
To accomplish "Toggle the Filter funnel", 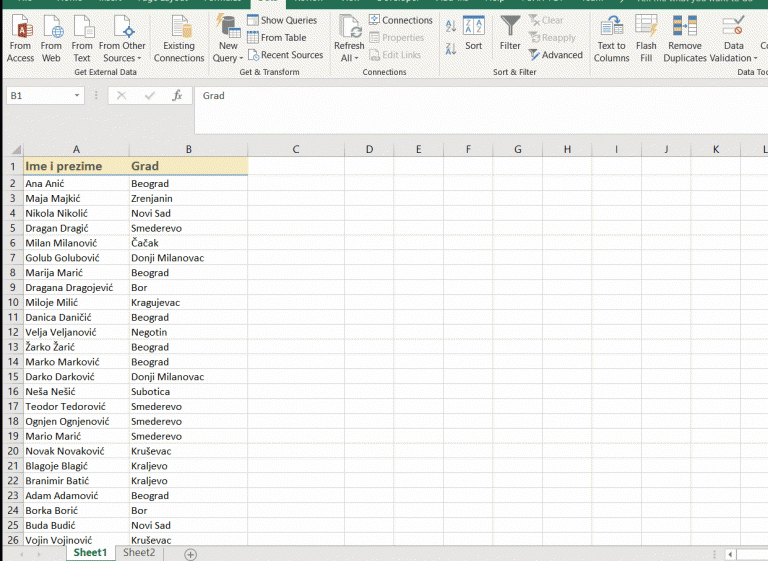I will (x=510, y=33).
